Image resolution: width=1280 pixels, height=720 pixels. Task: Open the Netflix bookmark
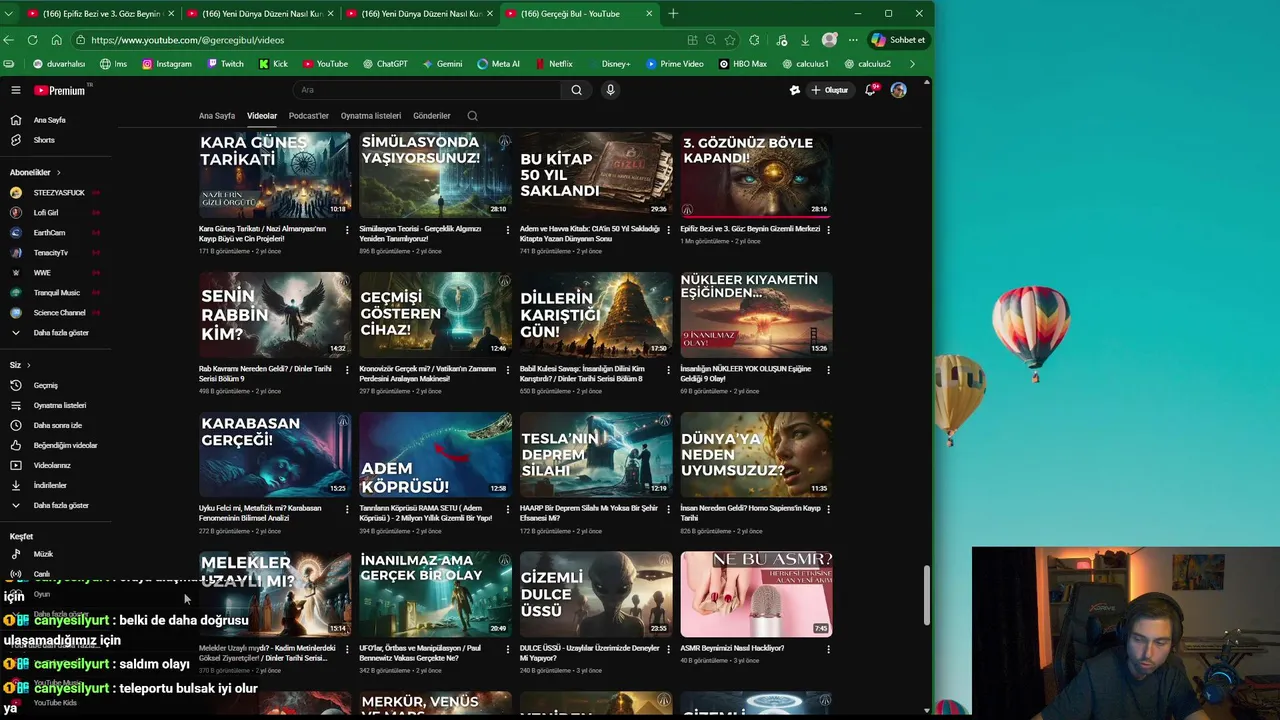coord(554,64)
